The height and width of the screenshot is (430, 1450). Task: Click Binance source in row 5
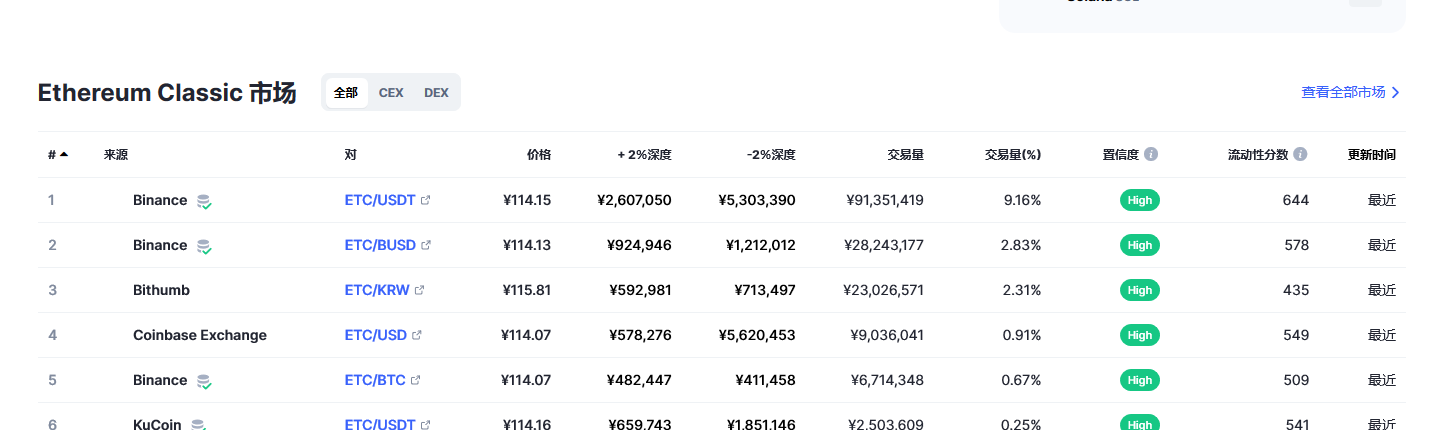pos(160,380)
